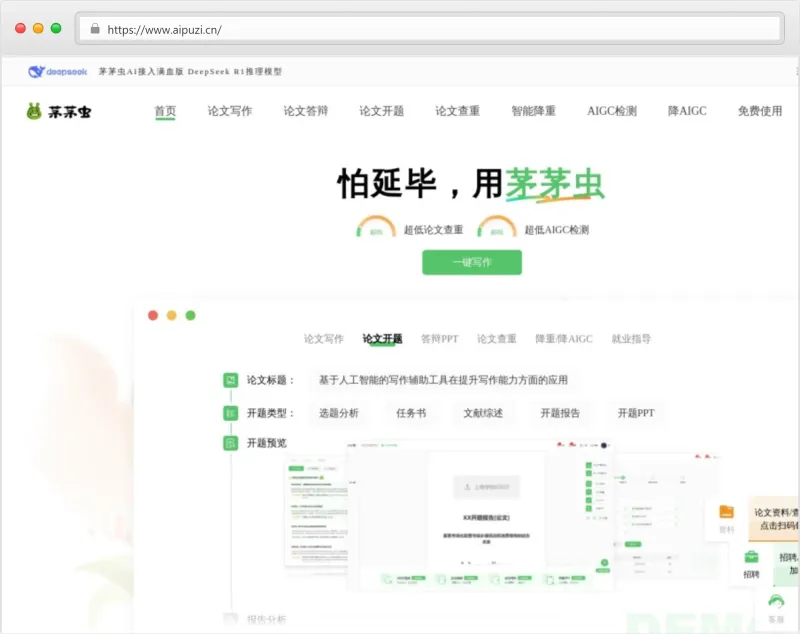Click the center 开题报告 preview thumbnail
800x634 pixels.
(x=480, y=515)
